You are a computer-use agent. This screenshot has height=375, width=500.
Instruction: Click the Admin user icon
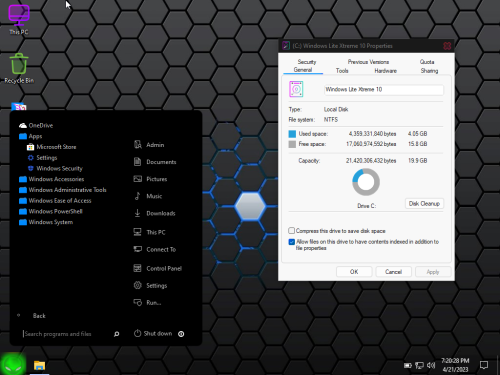(138, 145)
